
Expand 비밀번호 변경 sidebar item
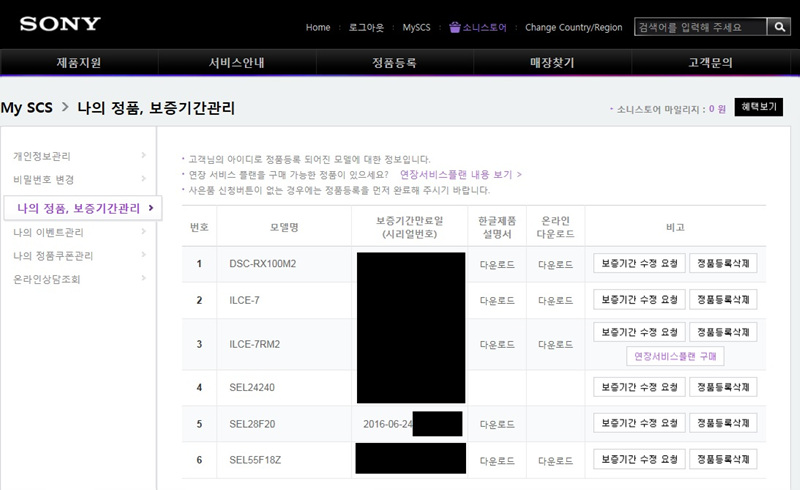coord(78,180)
